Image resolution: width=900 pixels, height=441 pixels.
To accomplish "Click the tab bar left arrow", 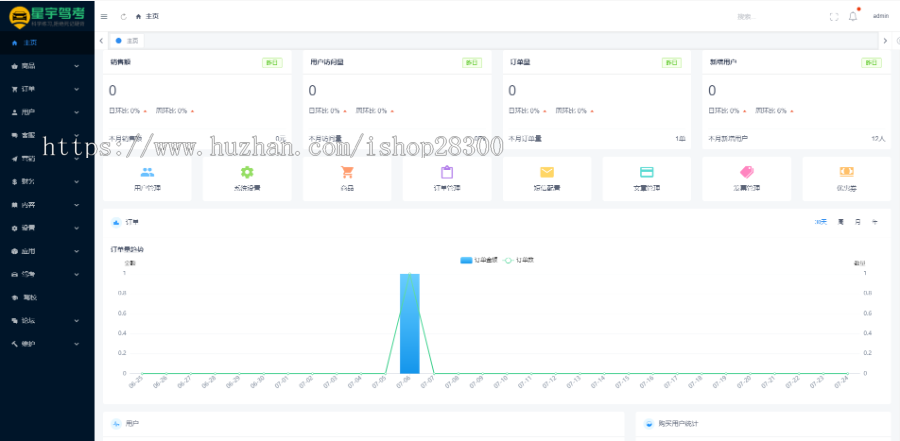I will [101, 41].
